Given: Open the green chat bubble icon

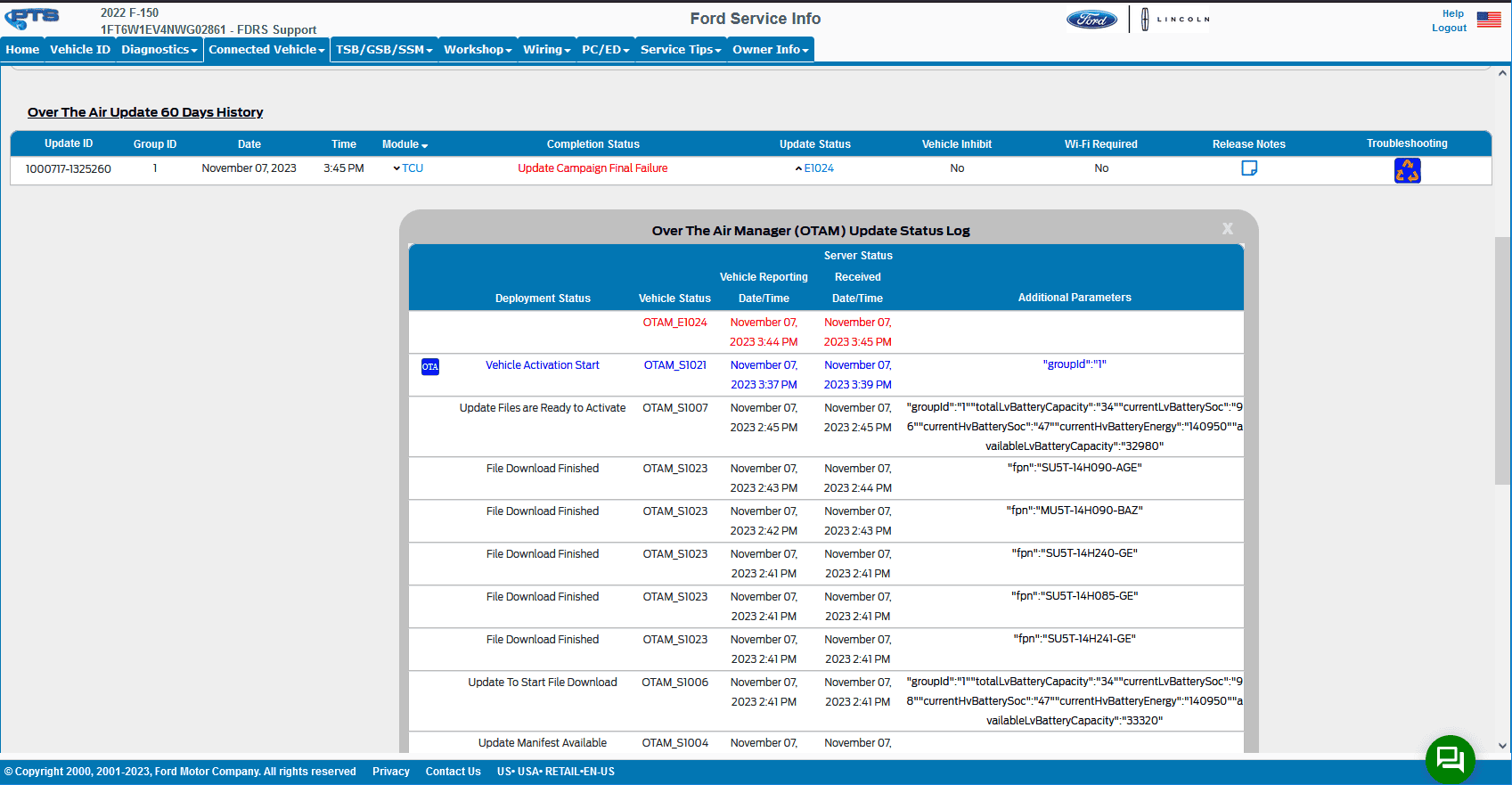Looking at the screenshot, I should (x=1450, y=759).
